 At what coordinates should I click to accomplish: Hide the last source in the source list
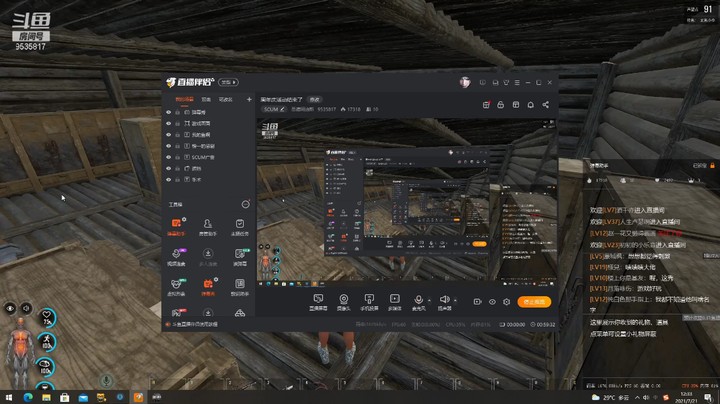pos(169,180)
